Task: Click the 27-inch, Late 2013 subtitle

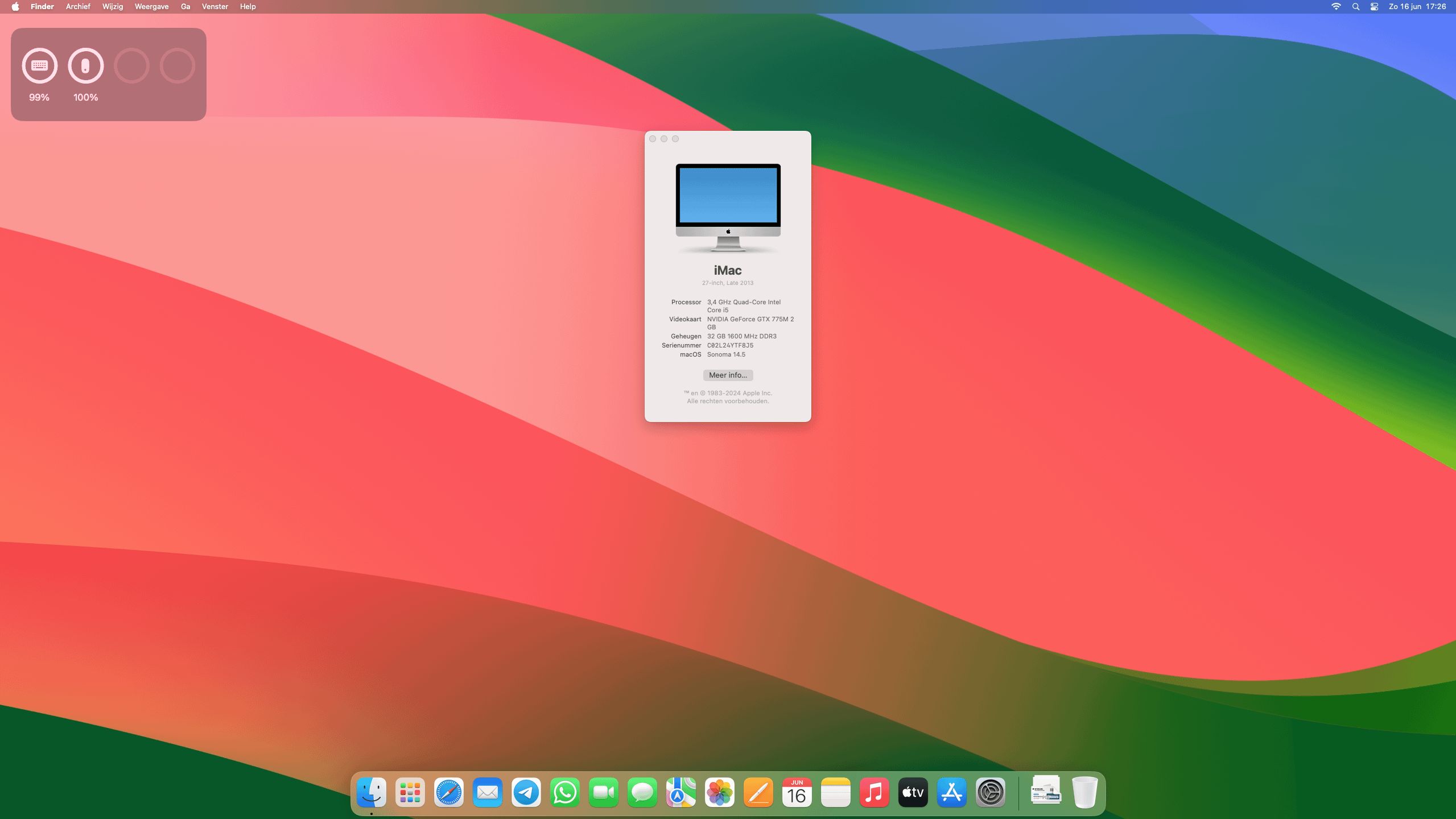Action: 728,283
